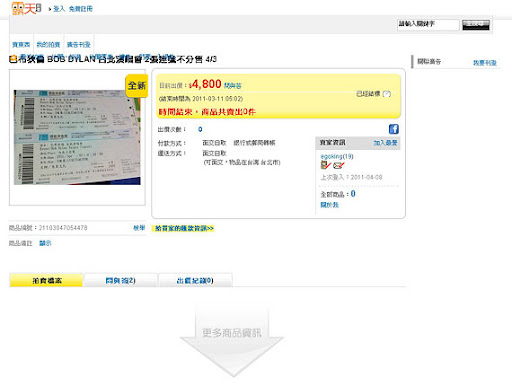Switch to the 問與答(2) tab
This screenshot has height=386, width=512.
120,280
